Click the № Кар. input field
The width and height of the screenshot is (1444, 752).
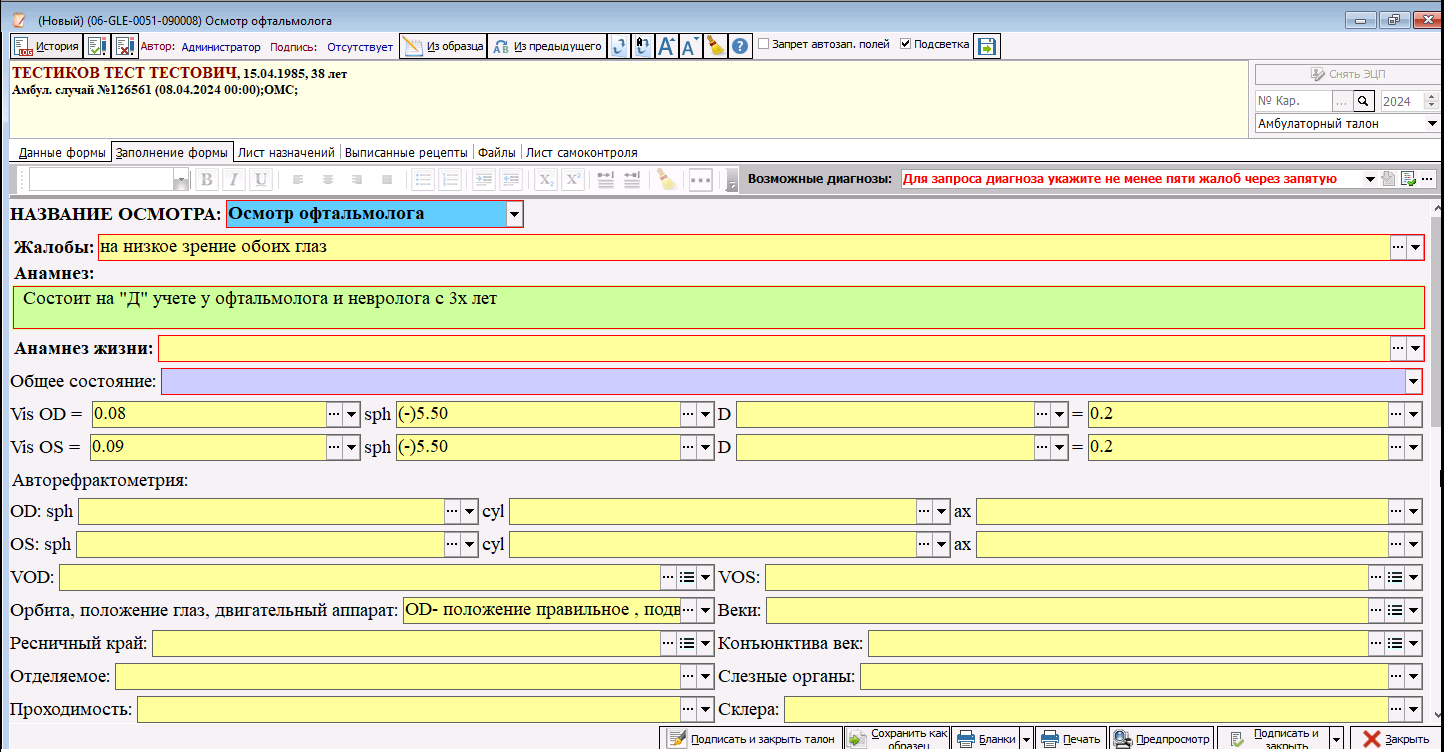[x=1293, y=101]
